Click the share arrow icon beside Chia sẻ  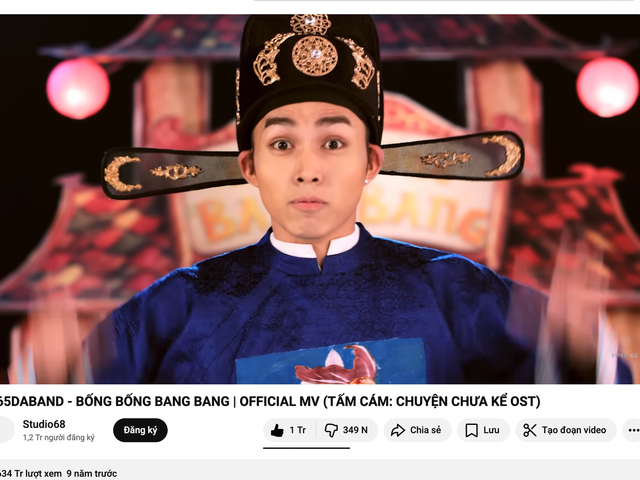398,430
